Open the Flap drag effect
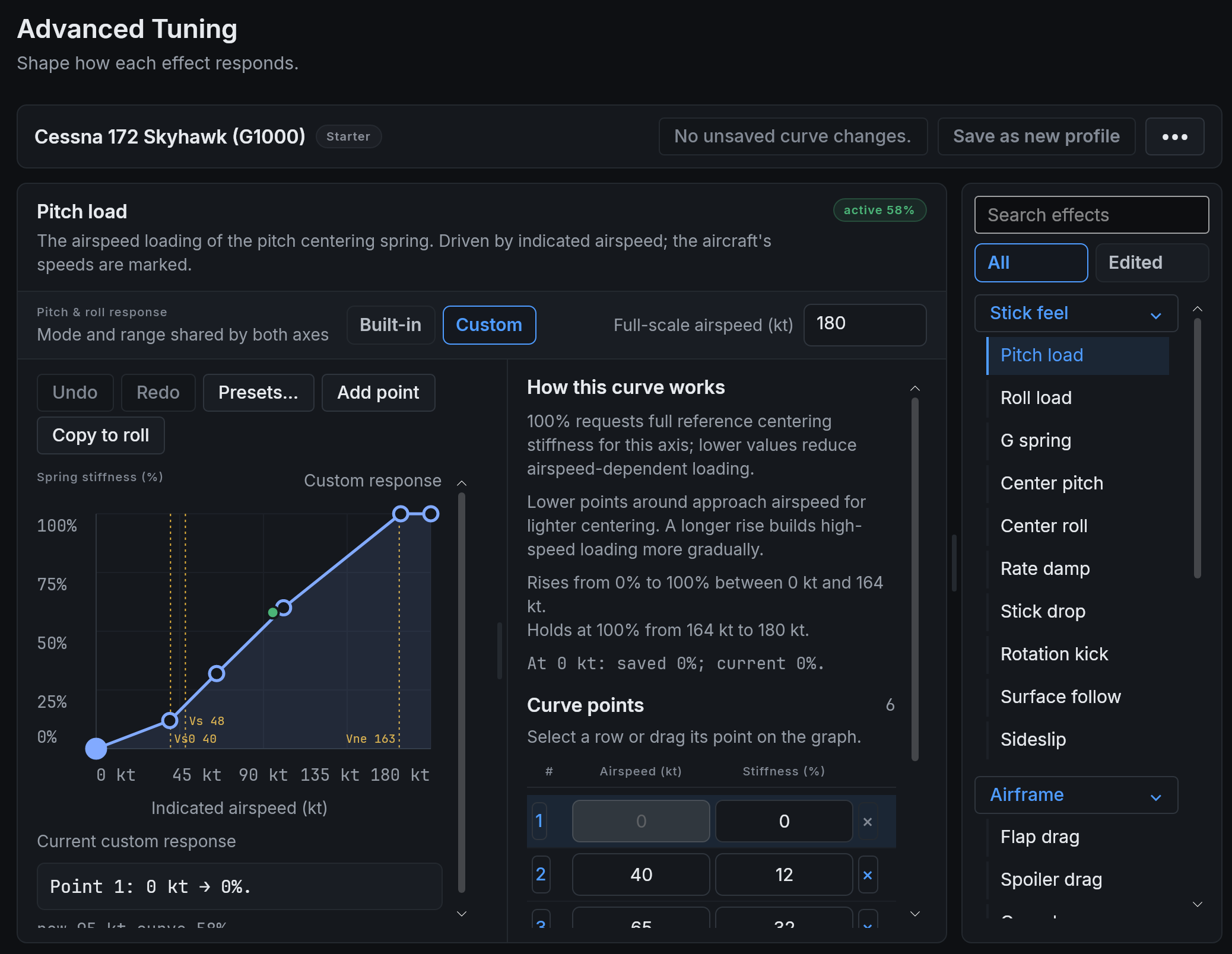This screenshot has height=954, width=1232. pyautogui.click(x=1078, y=837)
